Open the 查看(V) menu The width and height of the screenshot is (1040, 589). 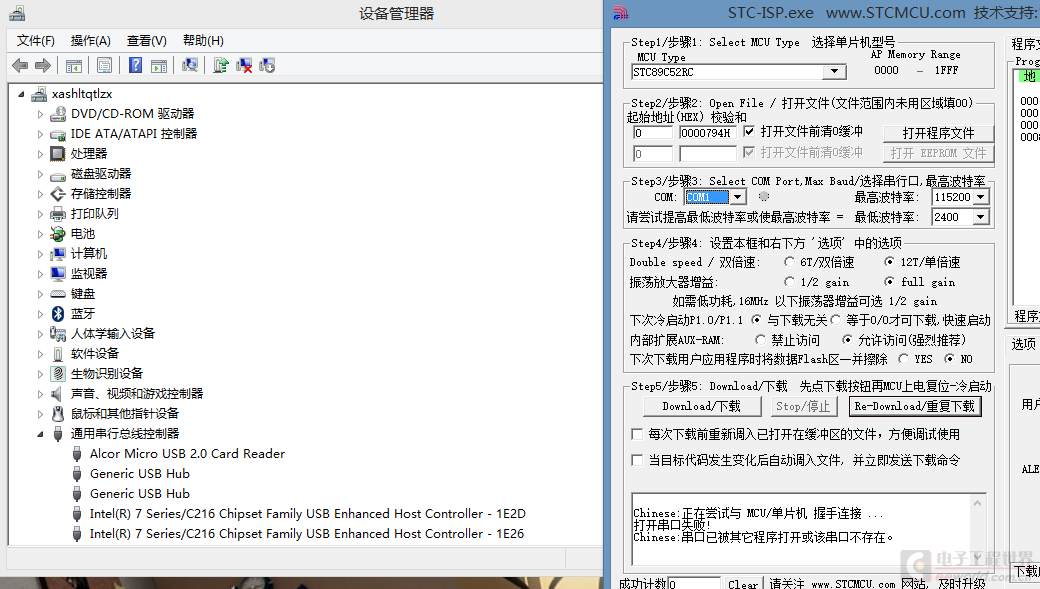(147, 41)
